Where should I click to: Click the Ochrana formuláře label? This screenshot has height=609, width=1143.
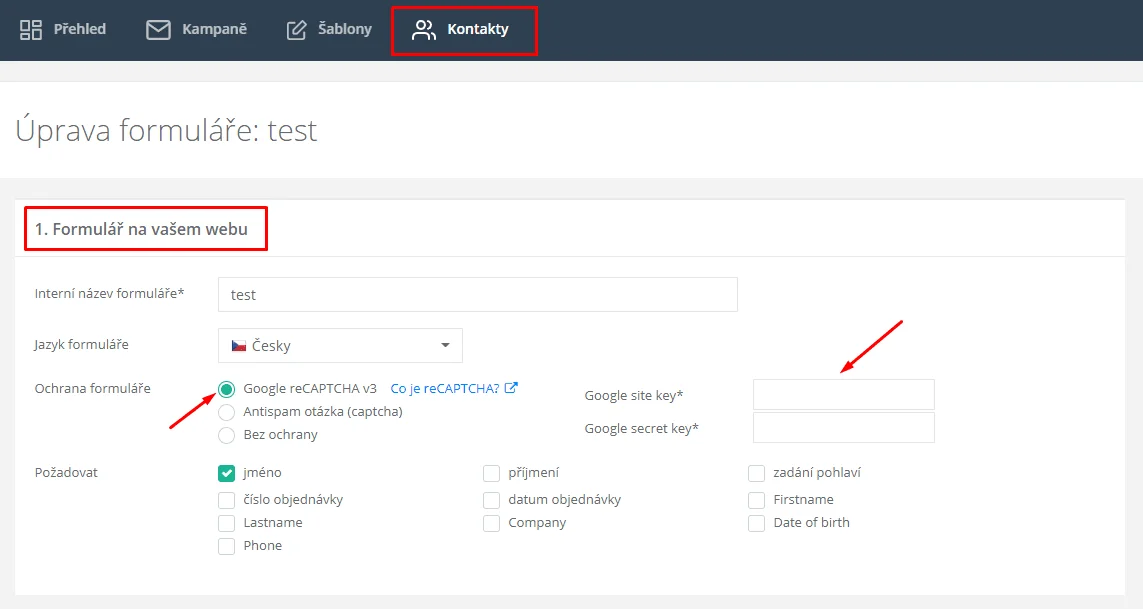tap(93, 388)
